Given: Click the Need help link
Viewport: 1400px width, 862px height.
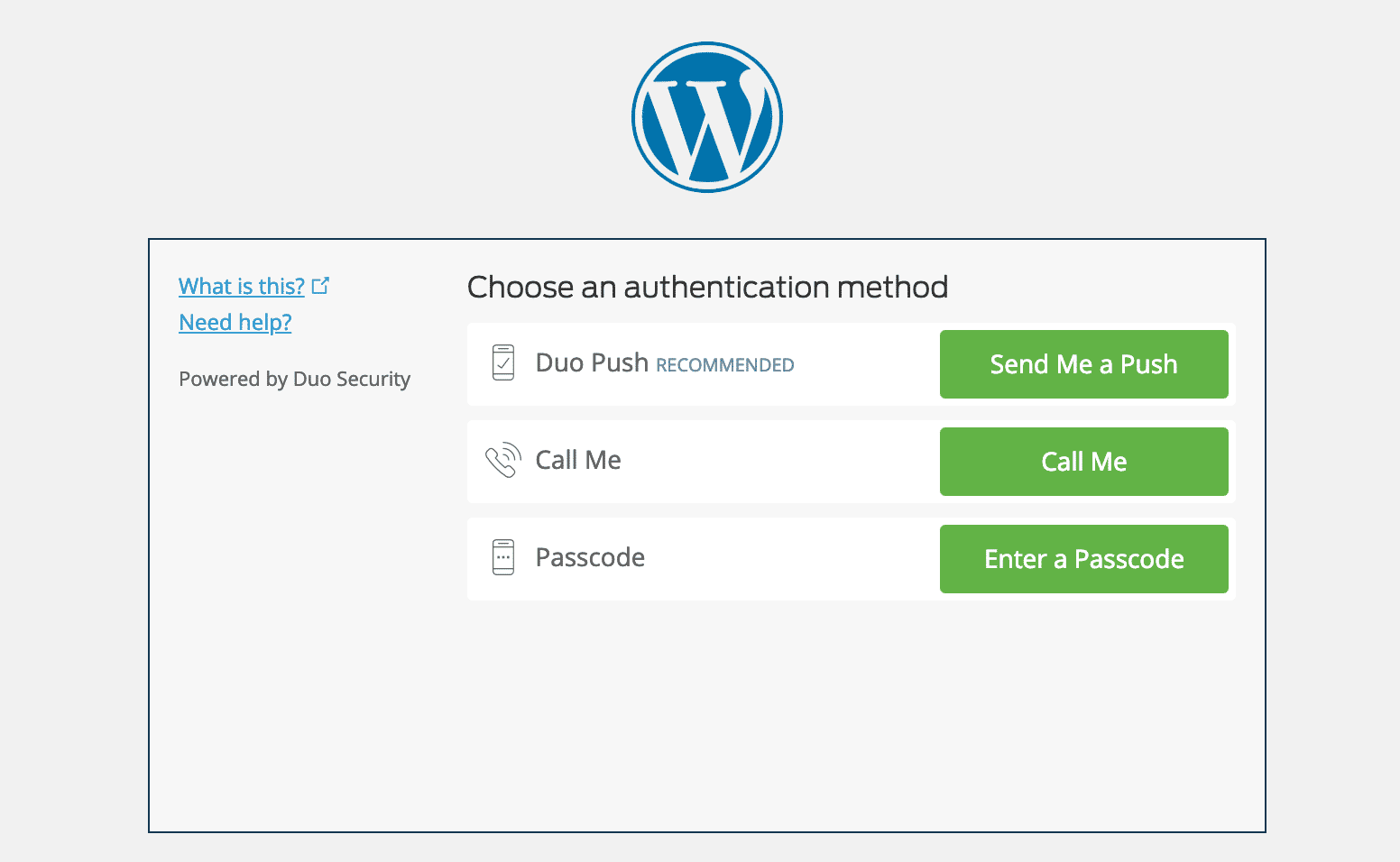Looking at the screenshot, I should click(x=235, y=322).
